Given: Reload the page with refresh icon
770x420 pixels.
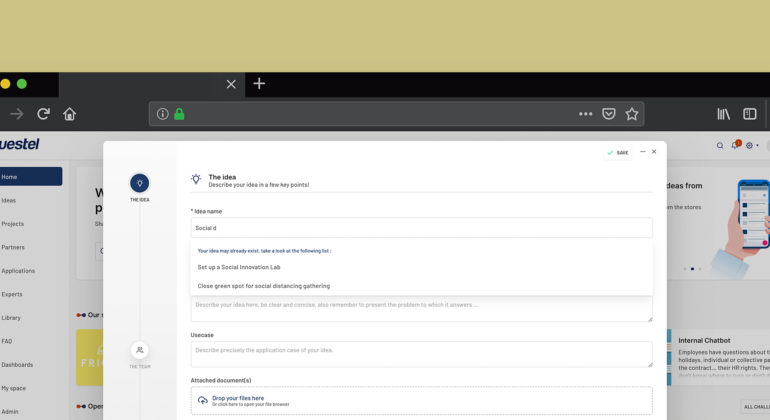Looking at the screenshot, I should coord(43,114).
